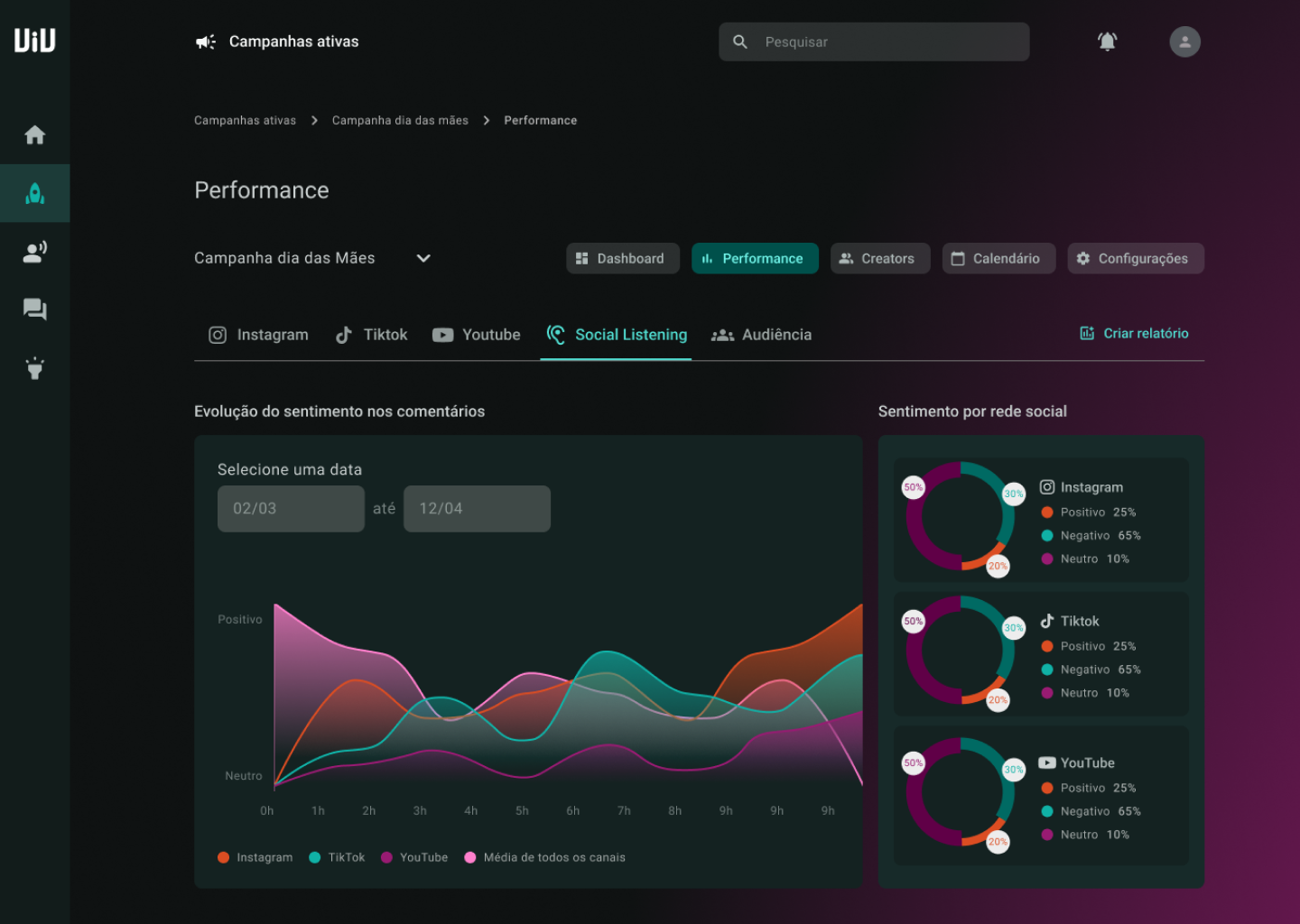This screenshot has width=1300, height=924.
Task: Click the YouTube Neutro 10% entry
Action: tap(1085, 835)
